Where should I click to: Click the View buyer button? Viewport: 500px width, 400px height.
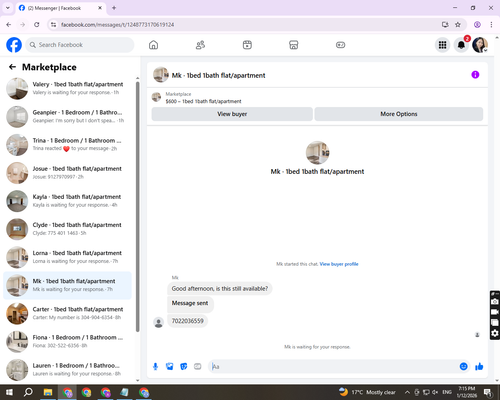pyautogui.click(x=232, y=114)
